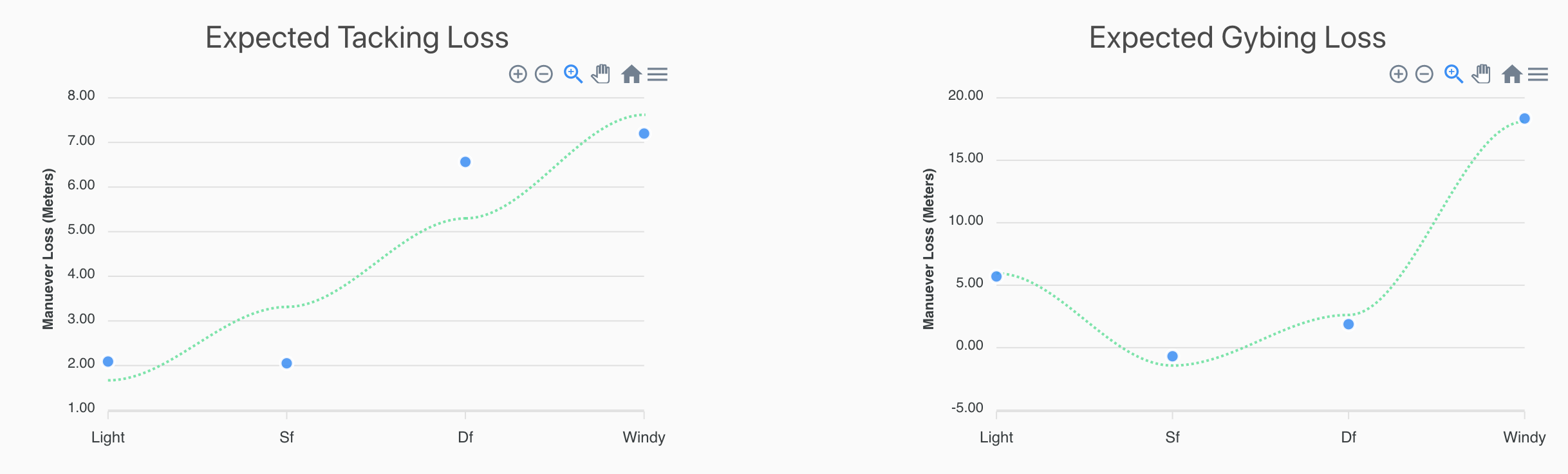The height and width of the screenshot is (474, 1568).
Task: Click the Df data point on Gybing chart
Action: pos(1349,324)
